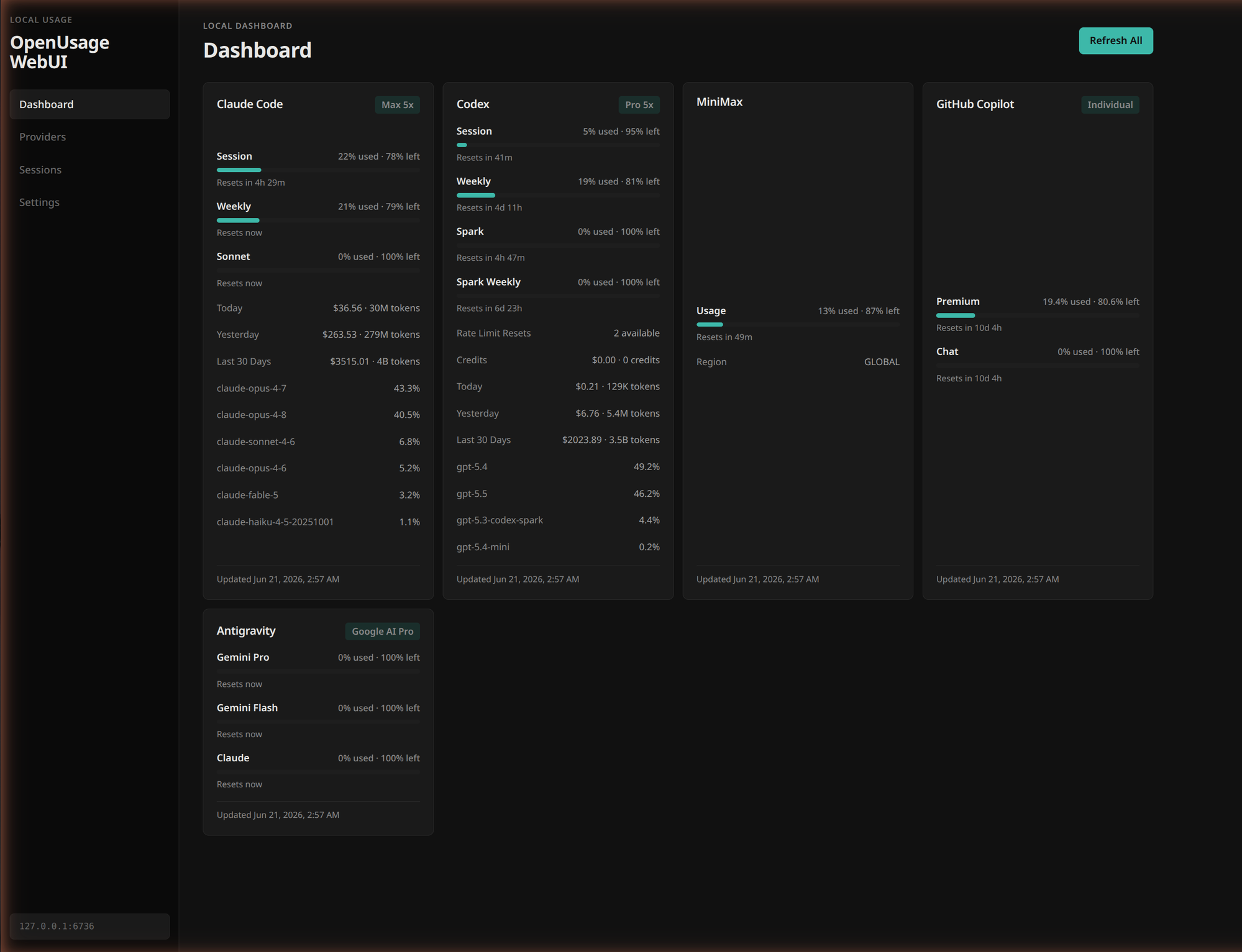Click the OpenUsage WebUI title
Image resolution: width=1242 pixels, height=952 pixels.
pos(60,52)
